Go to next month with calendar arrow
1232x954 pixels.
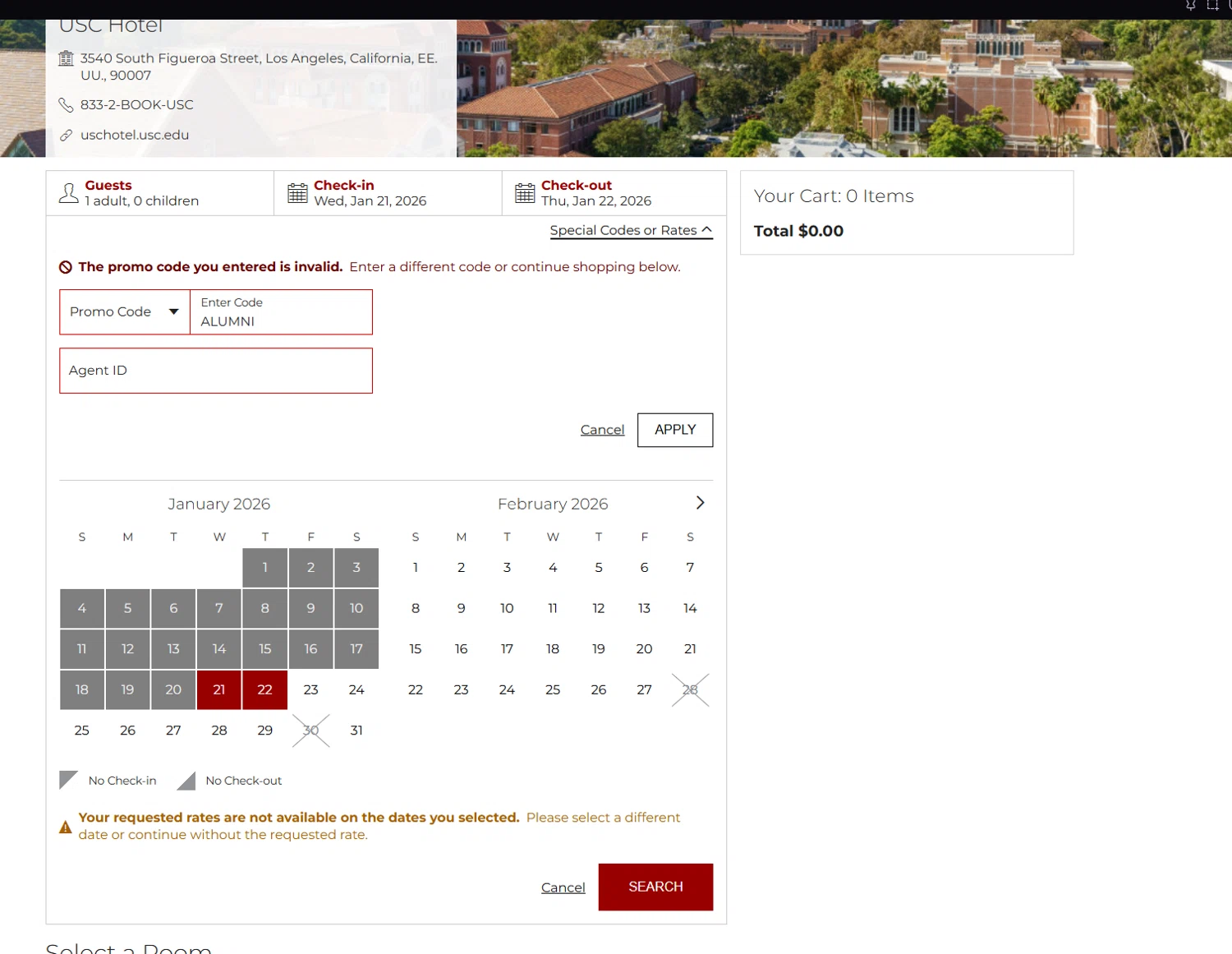(x=700, y=503)
